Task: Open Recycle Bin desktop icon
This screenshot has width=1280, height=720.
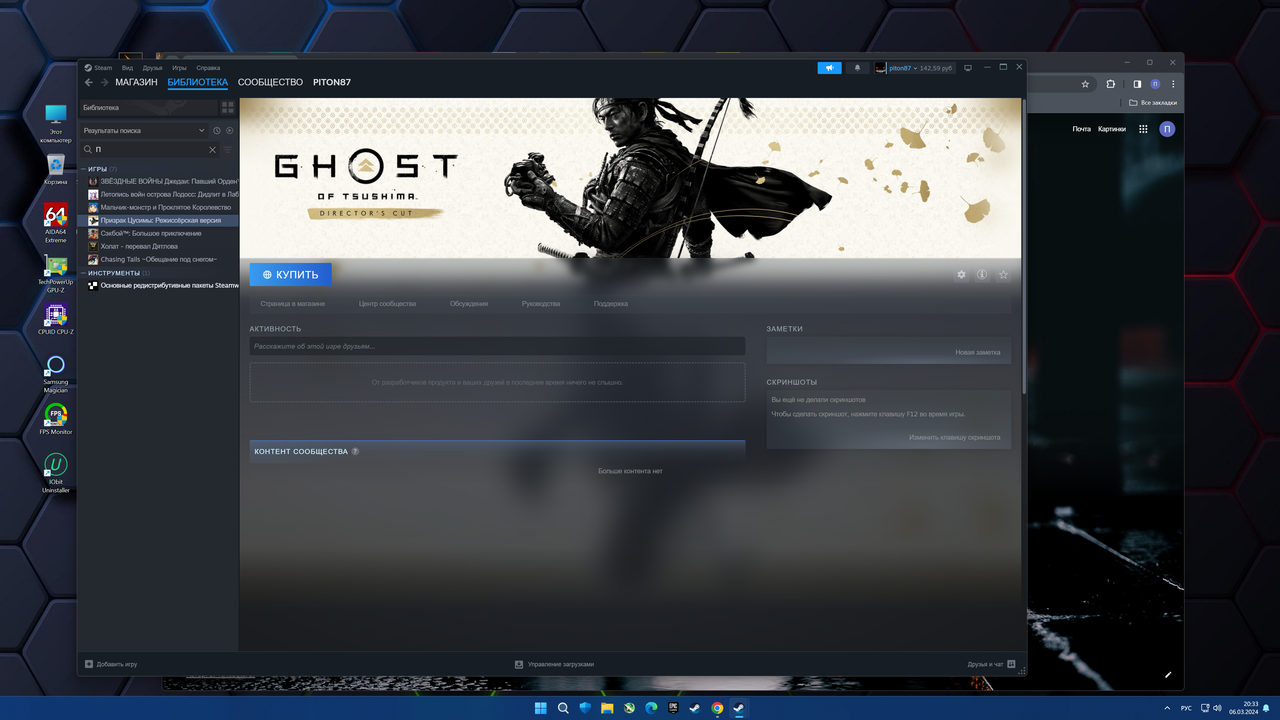Action: point(56,169)
